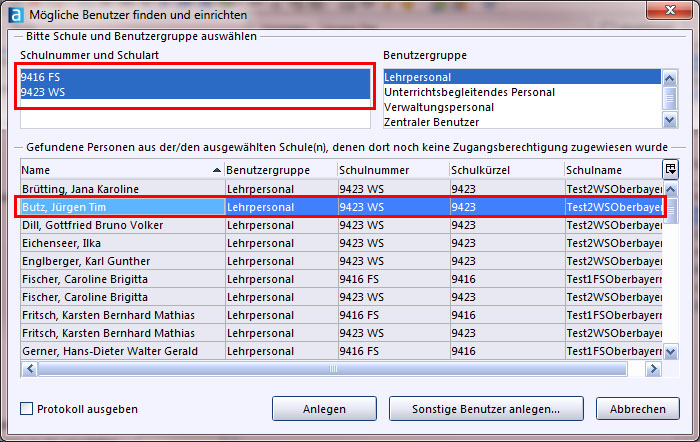Select school 9423 WS in list
This screenshot has height=442, width=700.
tap(195, 92)
